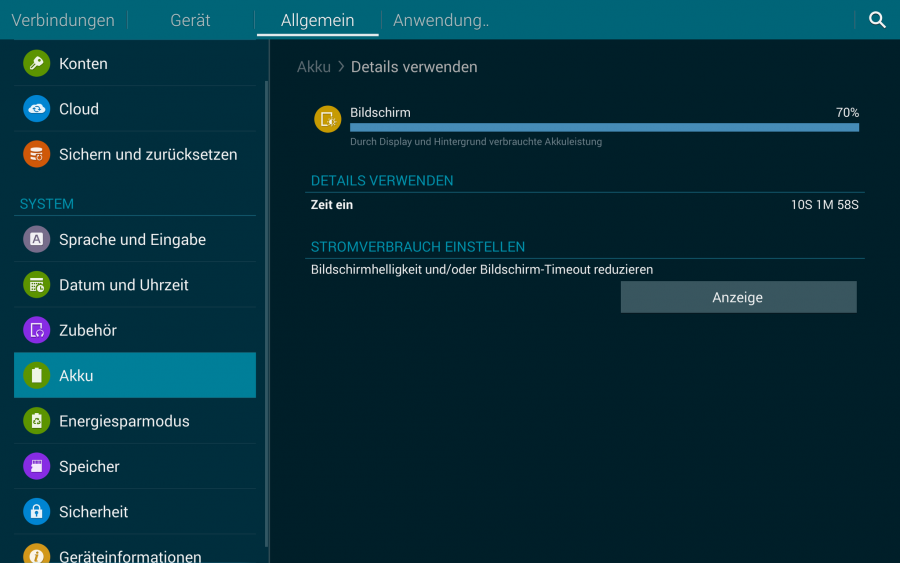Viewport: 900px width, 563px height.
Task: Tap the search magnifier icon
Action: click(877, 20)
